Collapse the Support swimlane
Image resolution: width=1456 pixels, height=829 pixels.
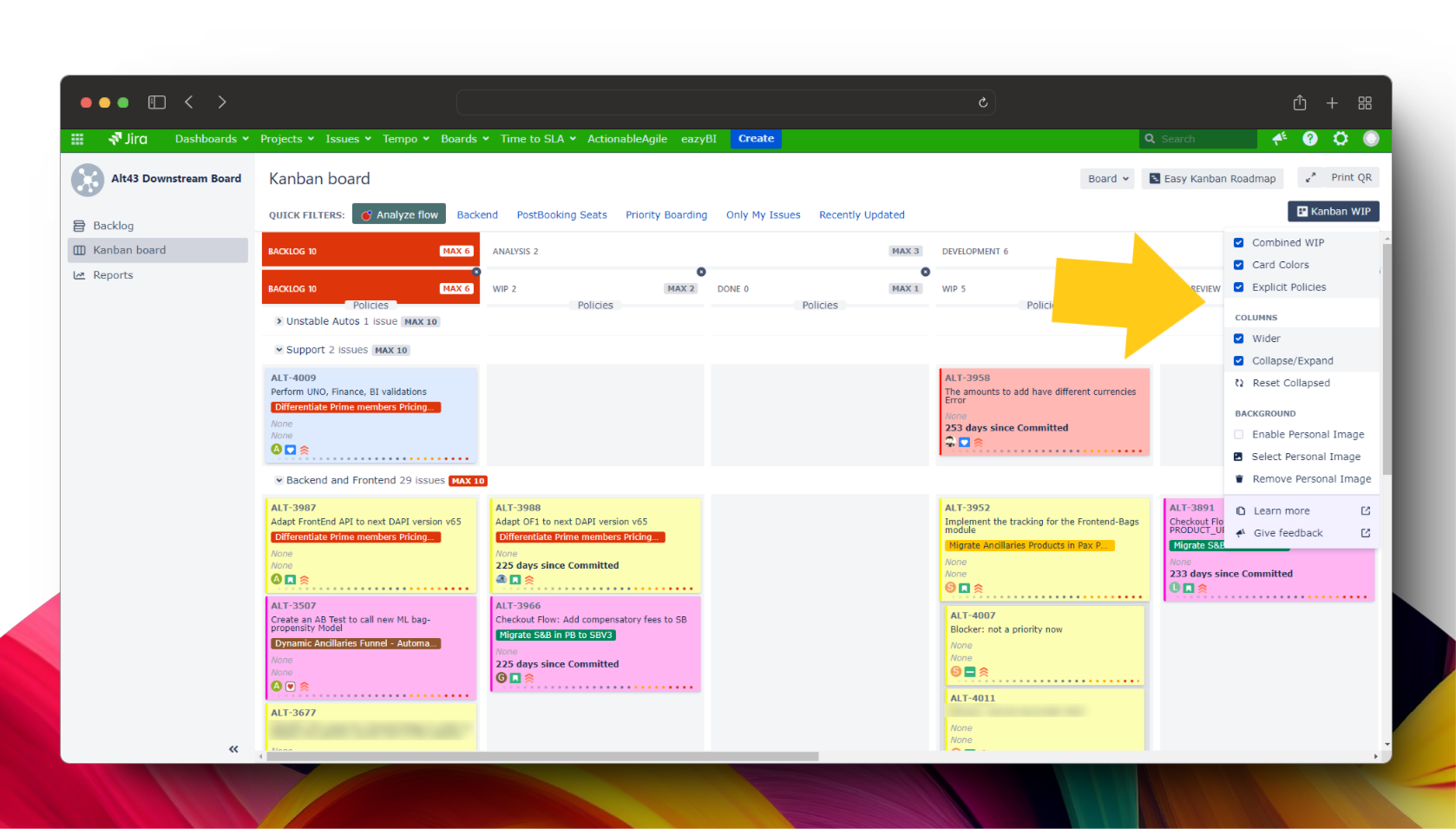[279, 350]
